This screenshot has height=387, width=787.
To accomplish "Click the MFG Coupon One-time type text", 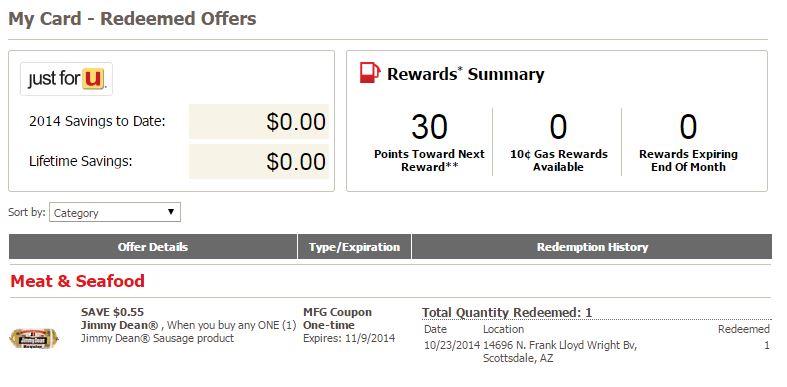I will pos(337,319).
